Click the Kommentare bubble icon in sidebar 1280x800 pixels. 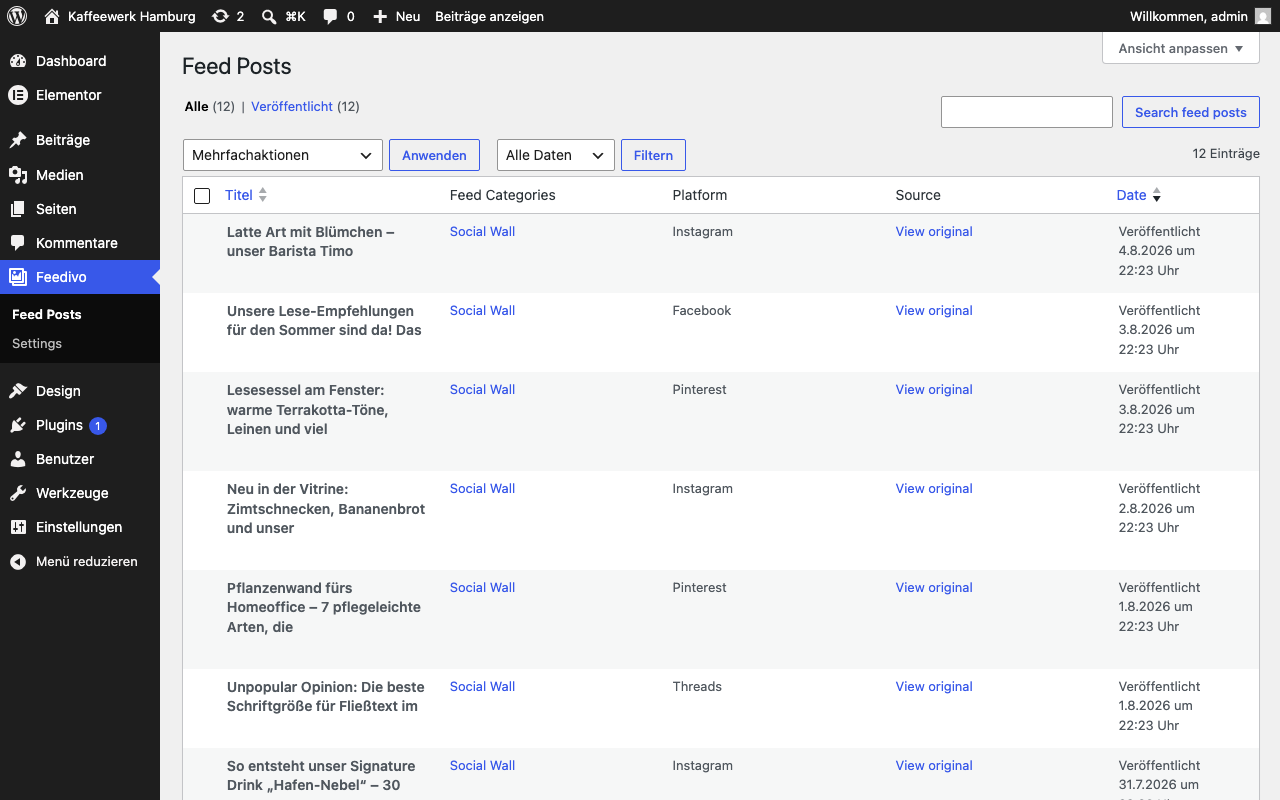click(18, 243)
